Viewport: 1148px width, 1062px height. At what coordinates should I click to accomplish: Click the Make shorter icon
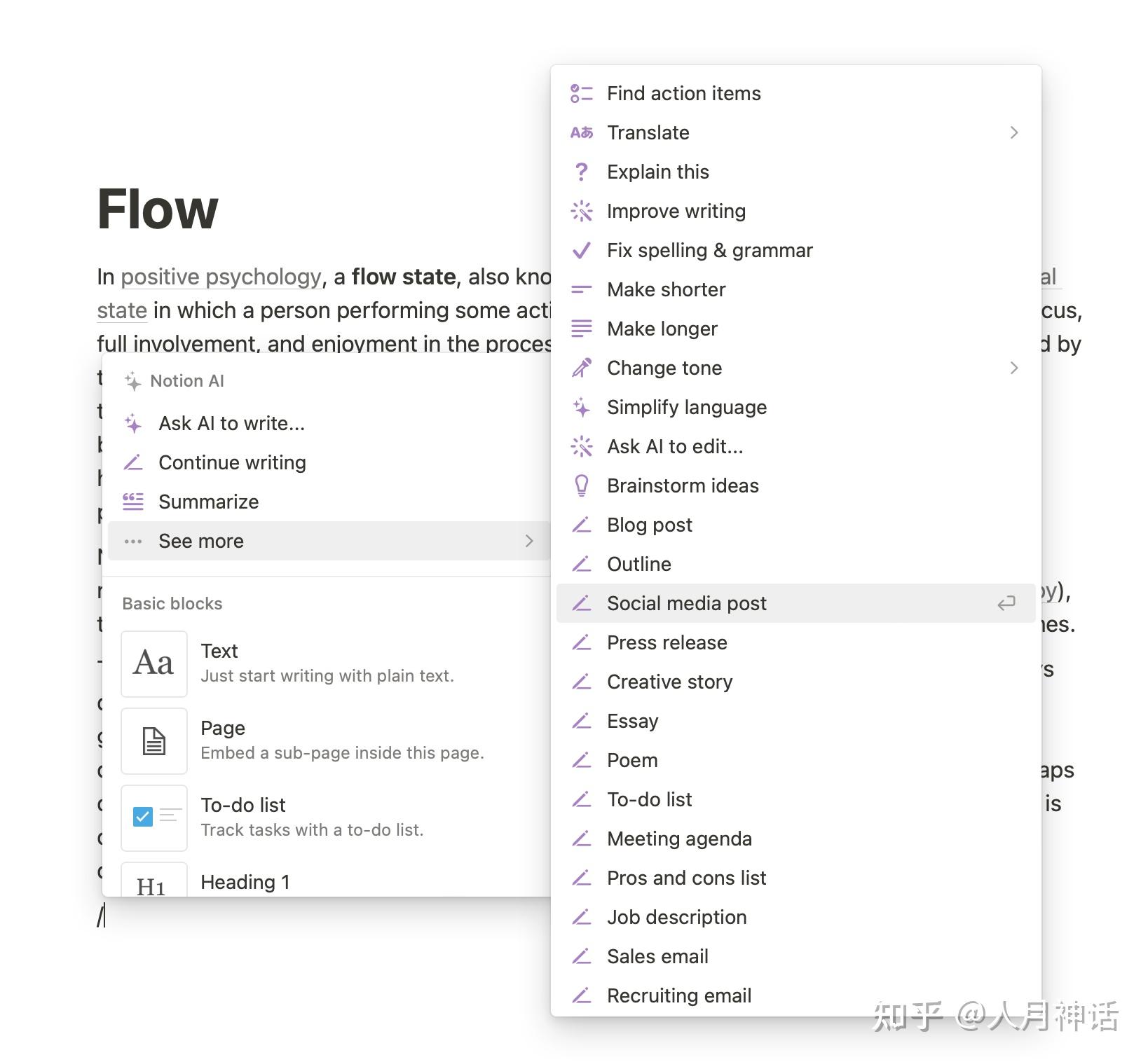(580, 289)
